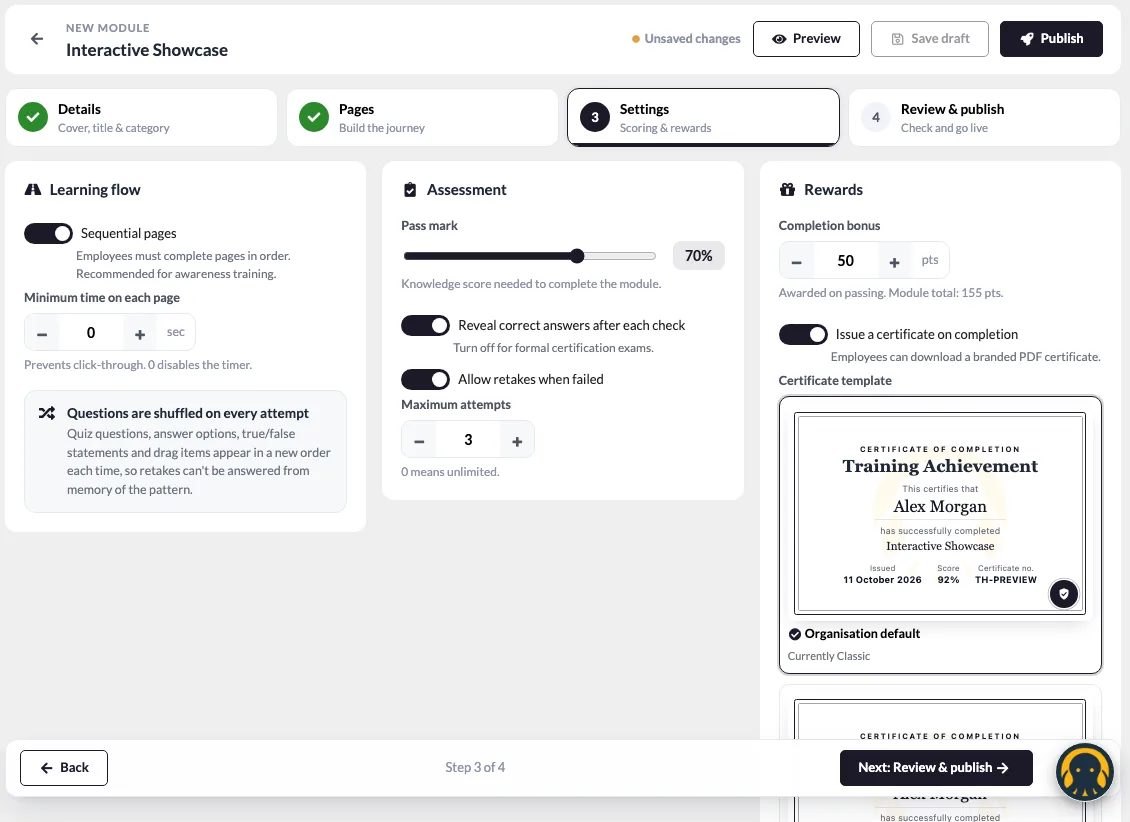Open Review & publish step
The image size is (1130, 822).
(984, 117)
